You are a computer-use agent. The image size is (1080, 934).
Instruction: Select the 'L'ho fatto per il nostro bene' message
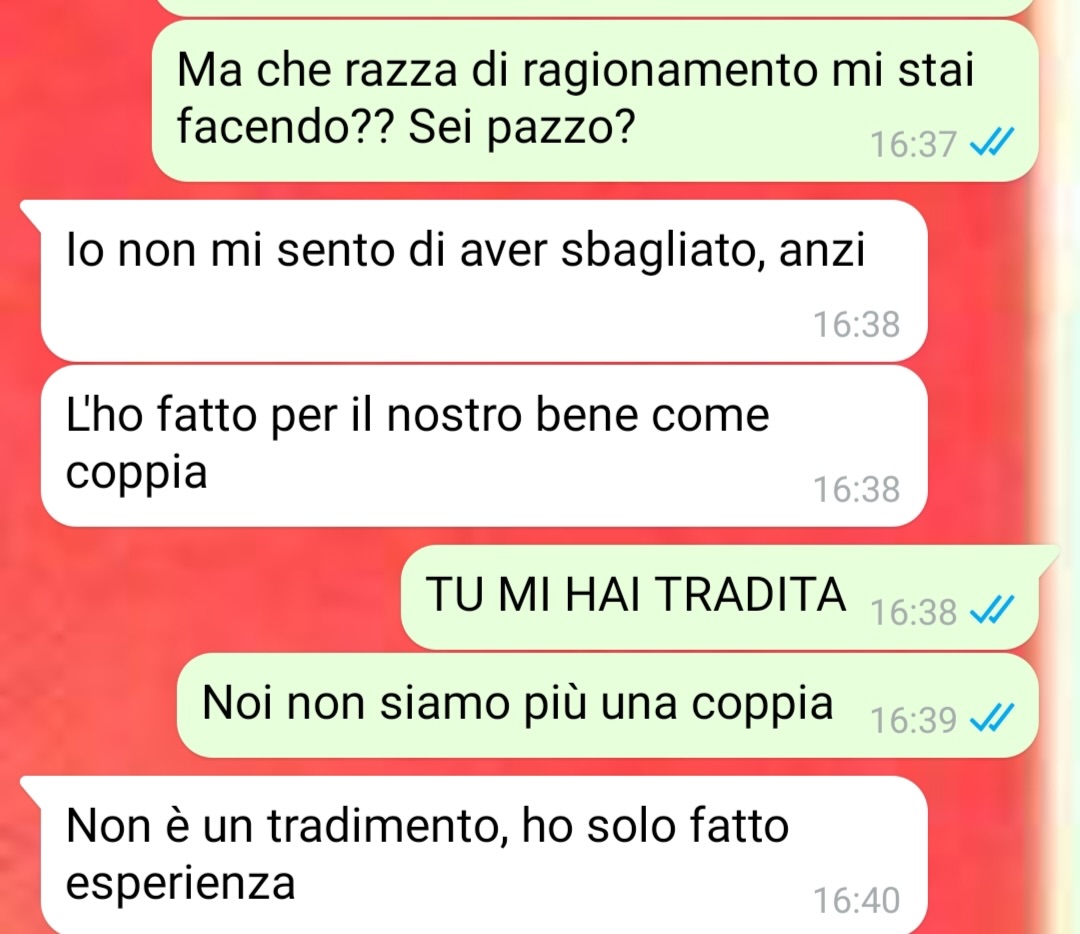pos(484,446)
